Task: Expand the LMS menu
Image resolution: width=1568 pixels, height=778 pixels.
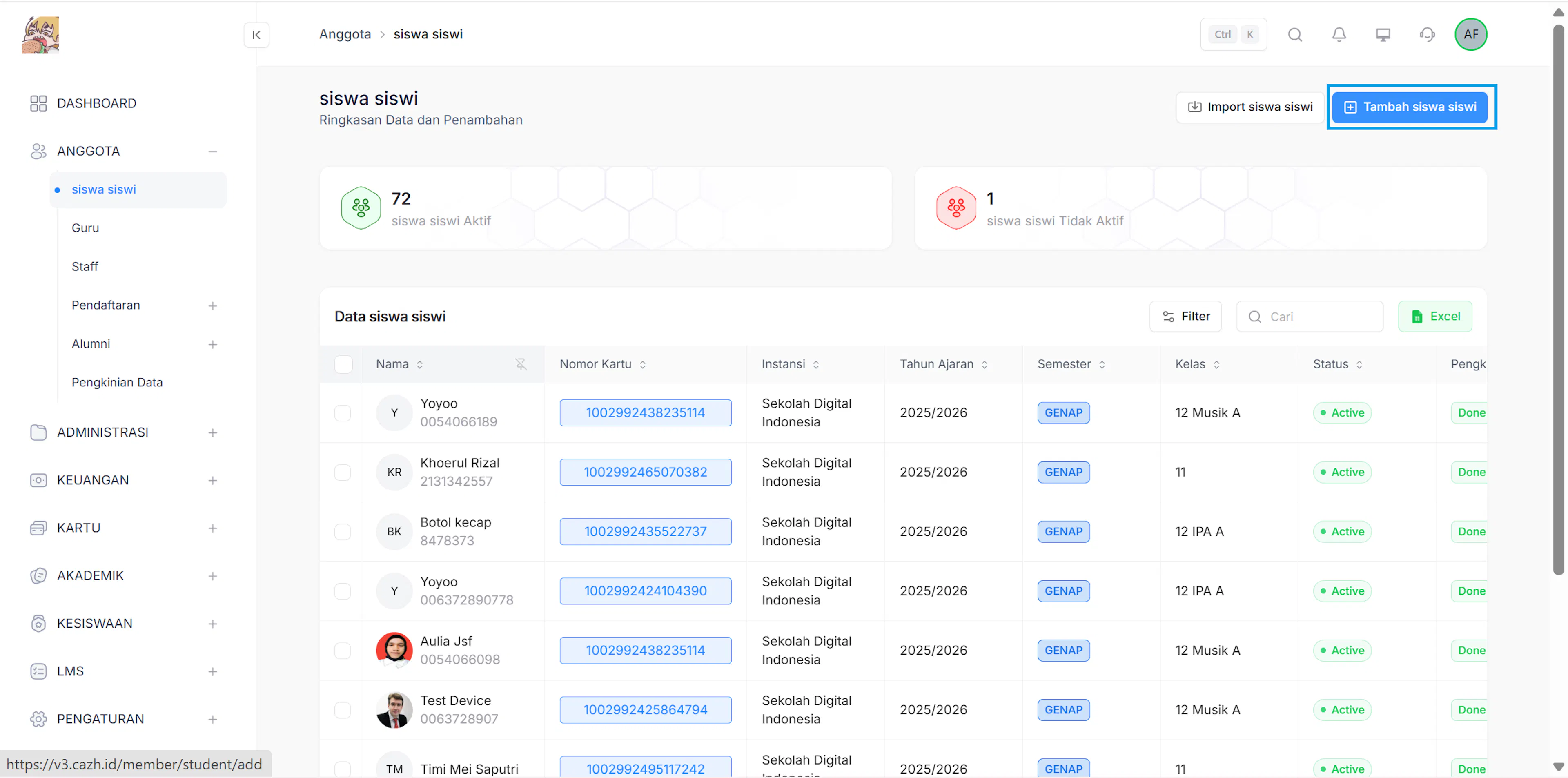Action: click(x=212, y=671)
